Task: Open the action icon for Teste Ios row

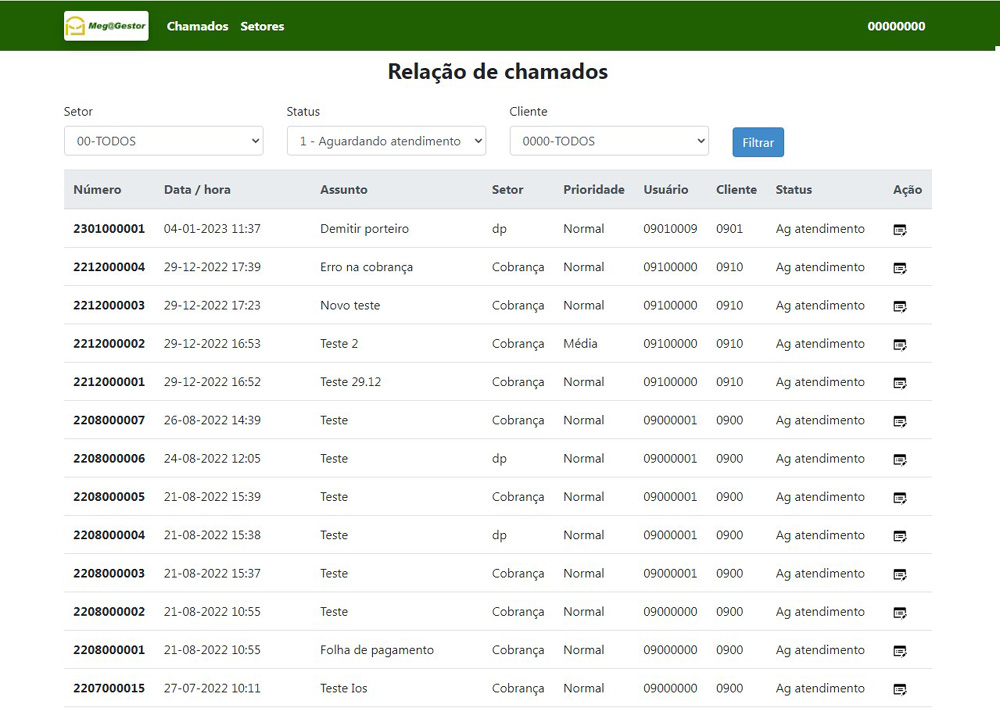Action: [x=900, y=688]
